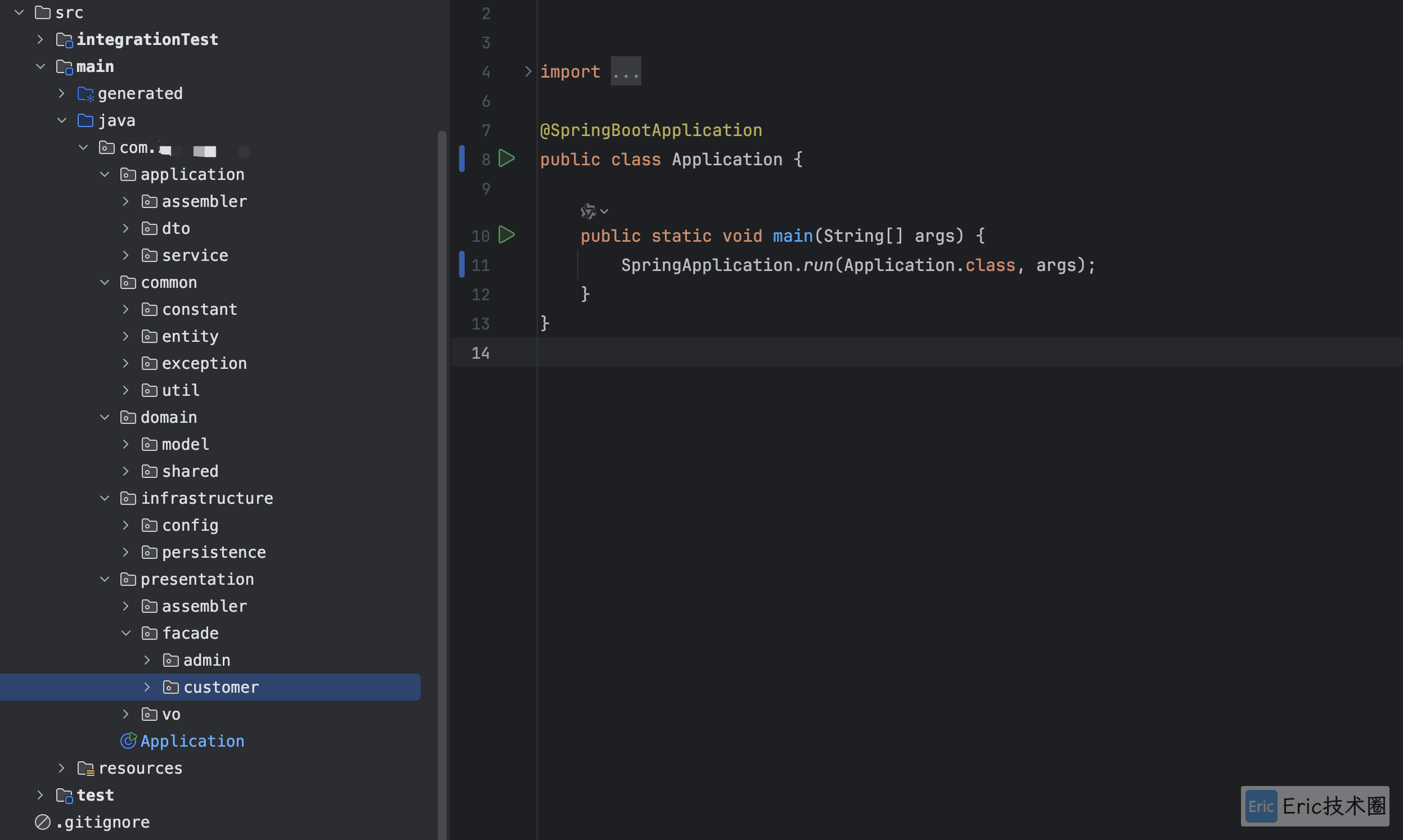
Task: Expand the constant package
Action: pyautogui.click(x=125, y=309)
